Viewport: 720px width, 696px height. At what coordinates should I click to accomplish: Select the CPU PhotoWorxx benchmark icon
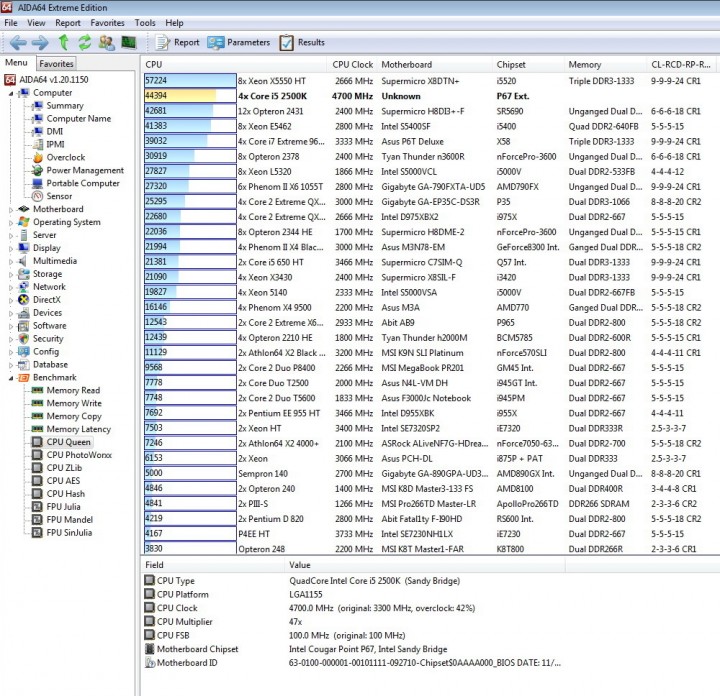click(37, 455)
